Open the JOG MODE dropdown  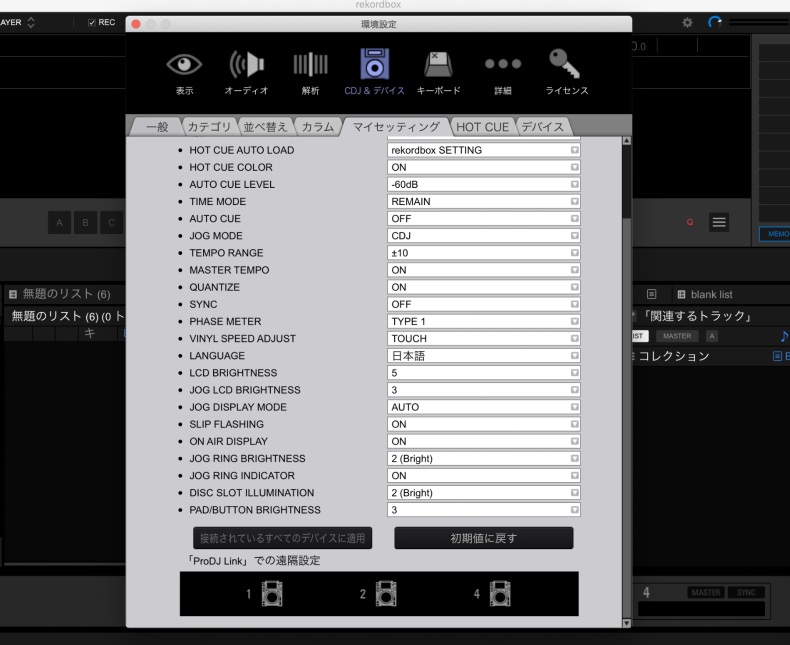pos(484,236)
